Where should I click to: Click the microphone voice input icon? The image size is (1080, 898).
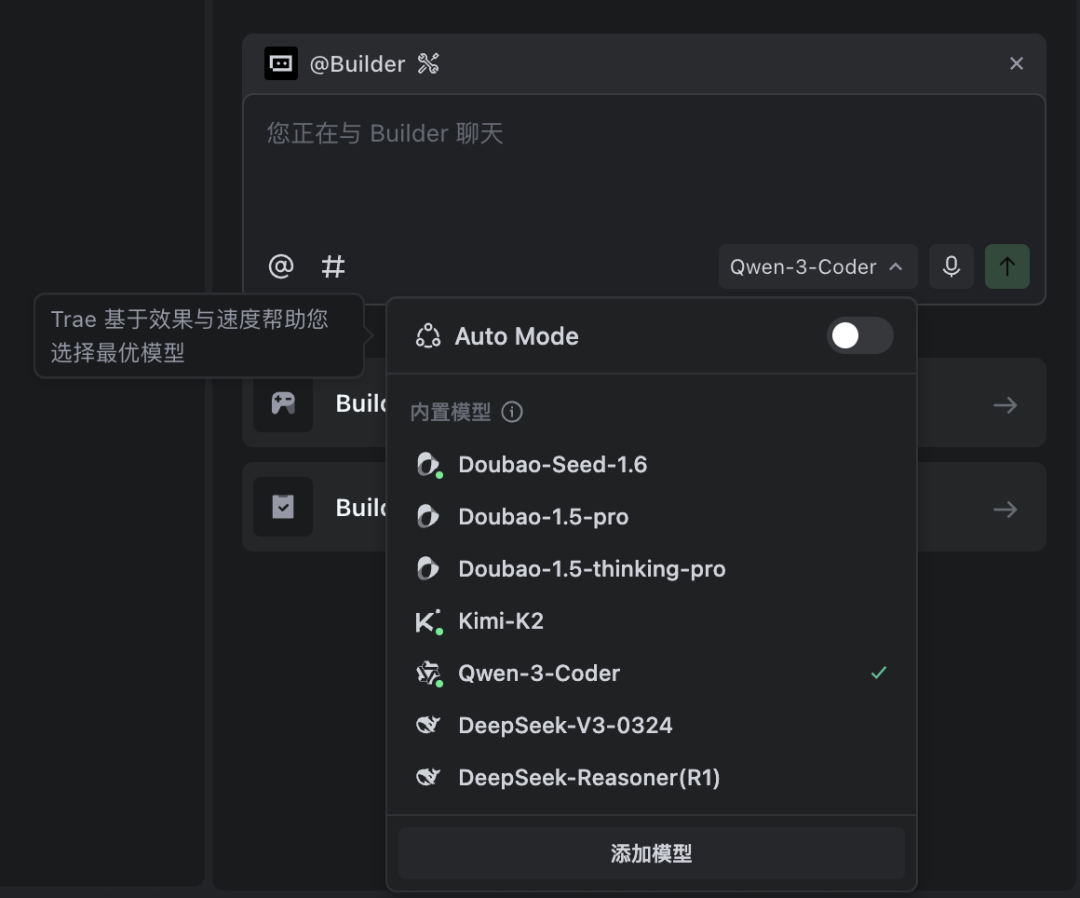click(951, 267)
